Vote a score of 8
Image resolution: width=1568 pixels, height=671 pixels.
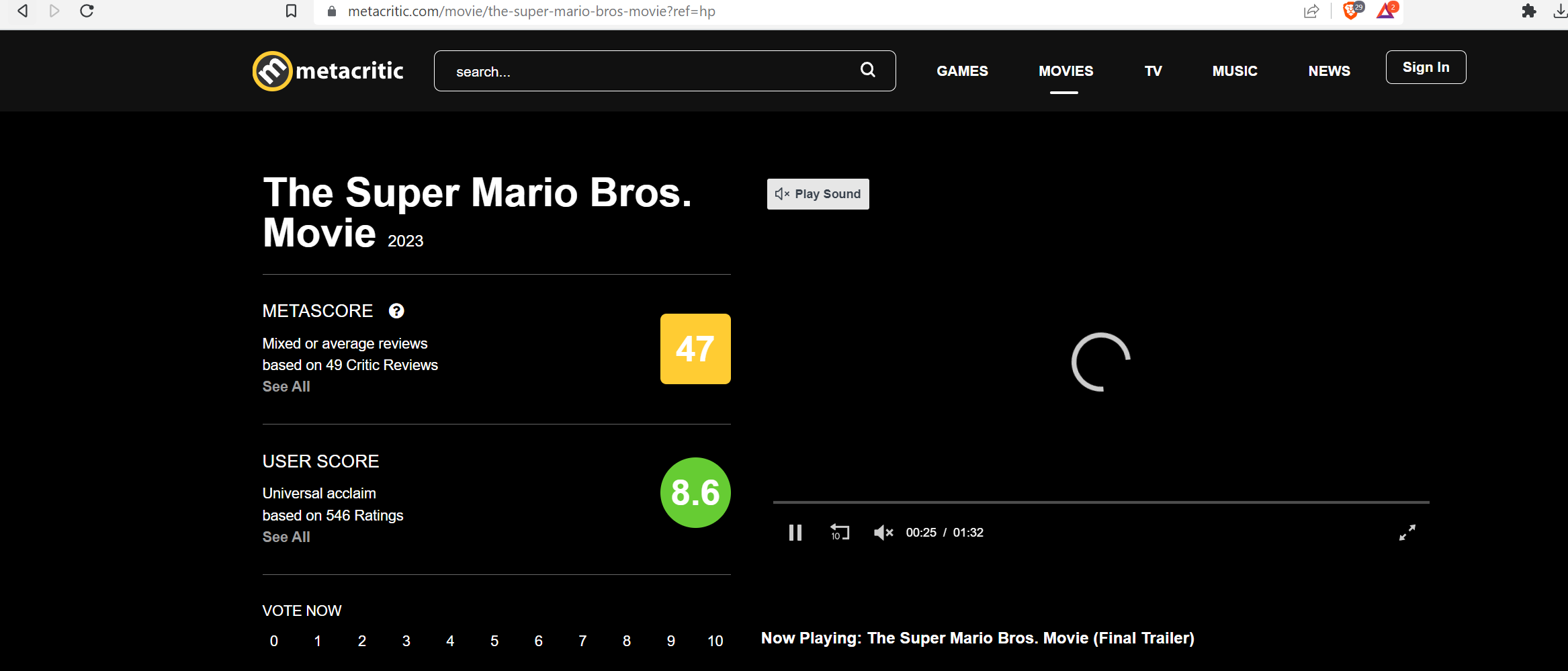(627, 641)
